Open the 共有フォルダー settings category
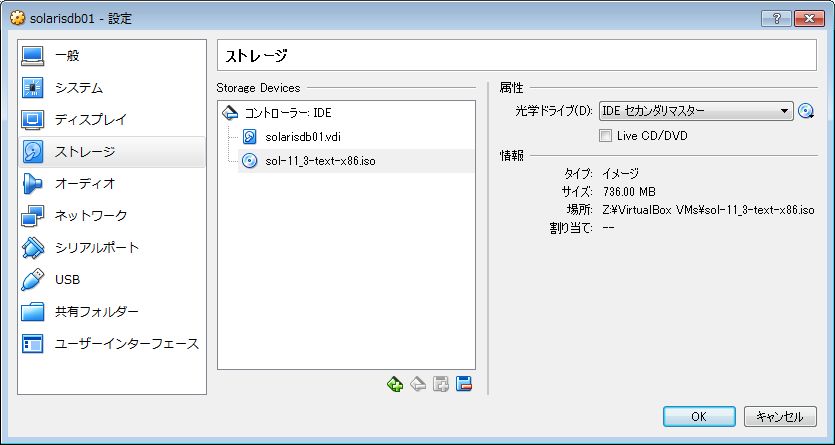835x445 pixels. point(97,311)
